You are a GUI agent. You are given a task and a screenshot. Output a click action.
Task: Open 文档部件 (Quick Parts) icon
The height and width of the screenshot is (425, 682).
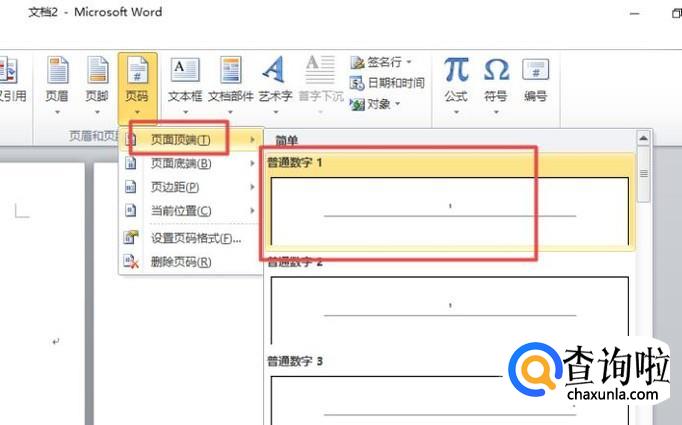point(231,70)
